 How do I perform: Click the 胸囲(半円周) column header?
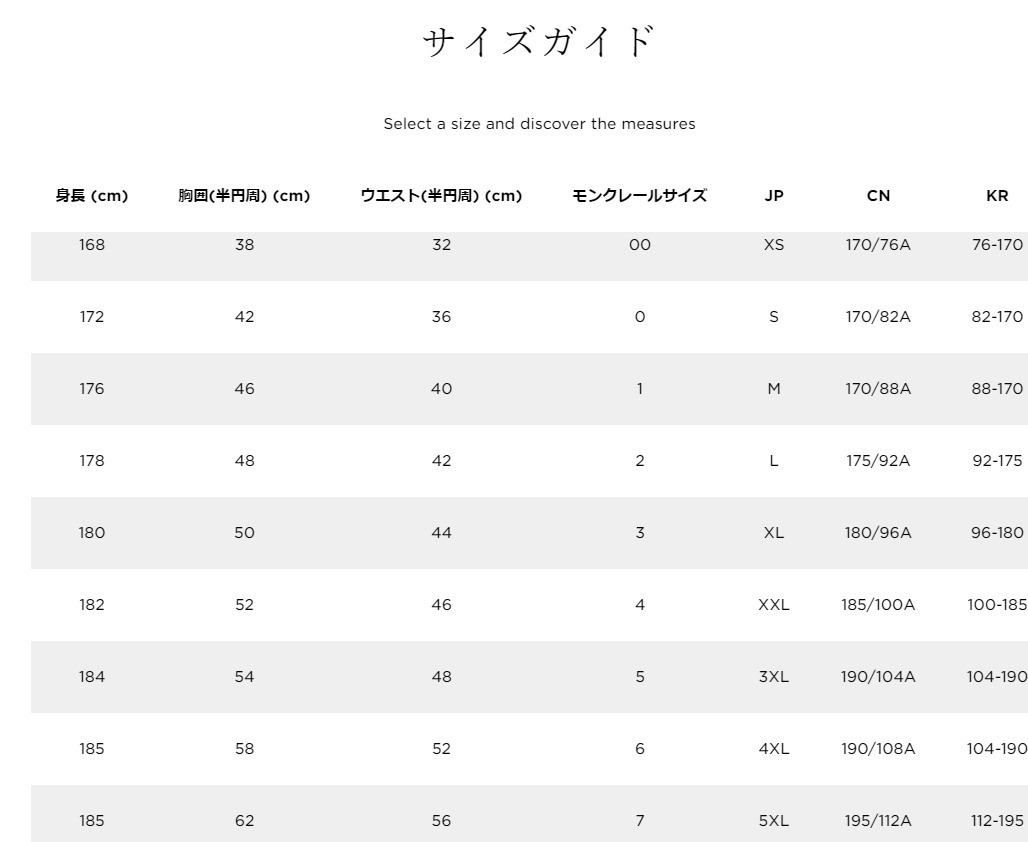(244, 196)
